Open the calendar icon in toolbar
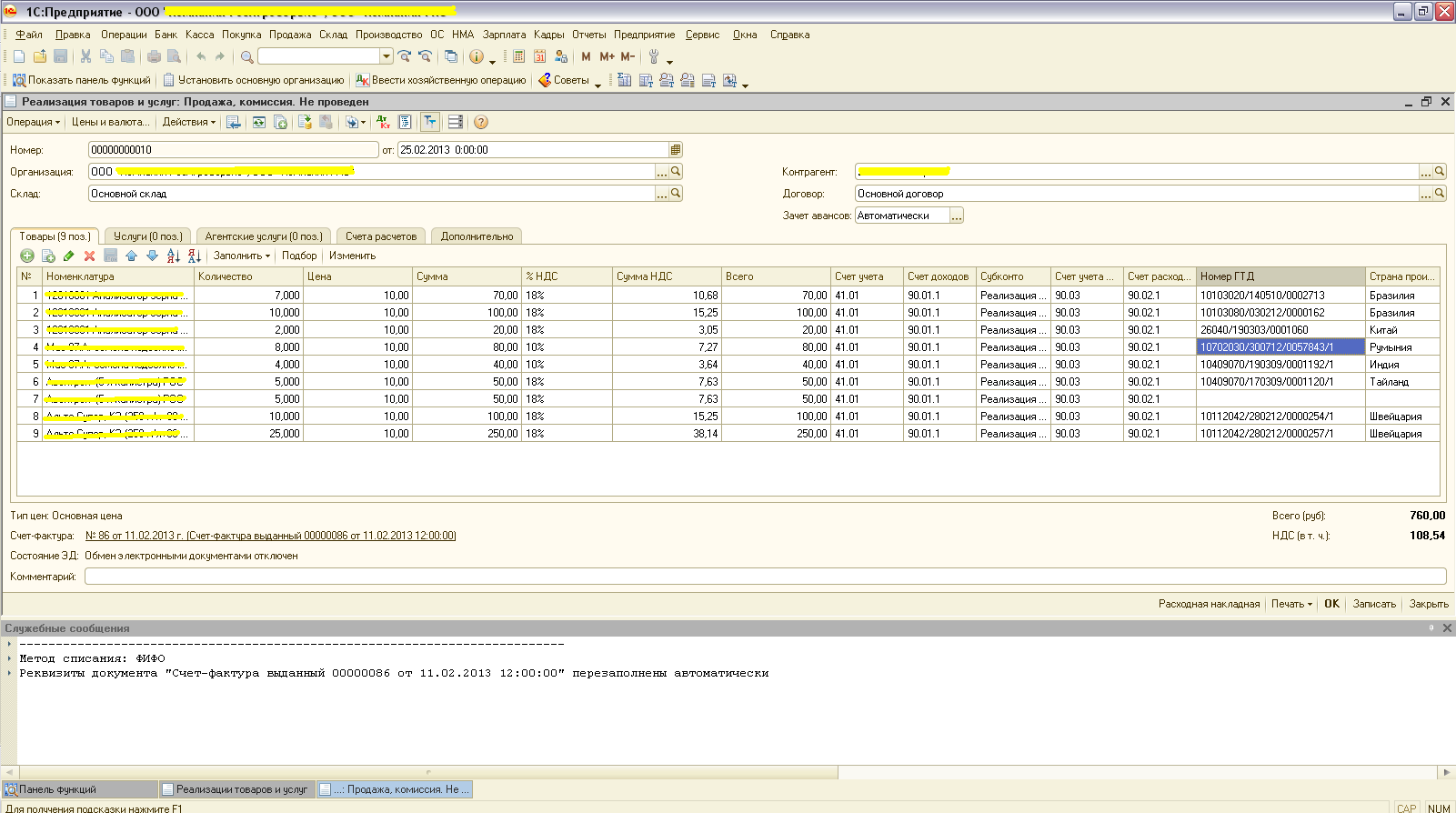 [x=539, y=56]
